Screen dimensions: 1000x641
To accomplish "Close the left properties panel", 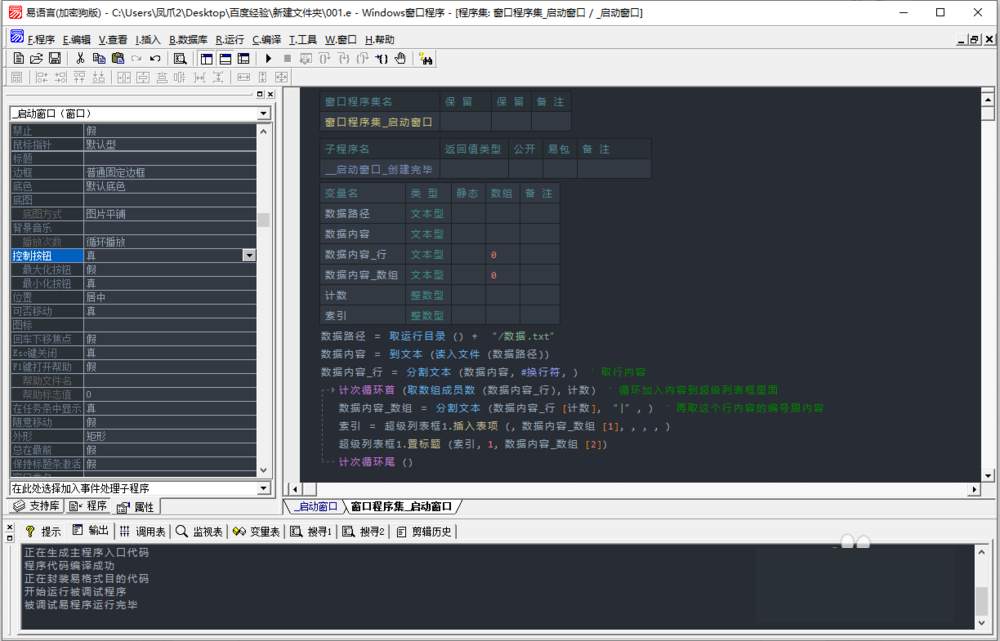I will (270, 94).
